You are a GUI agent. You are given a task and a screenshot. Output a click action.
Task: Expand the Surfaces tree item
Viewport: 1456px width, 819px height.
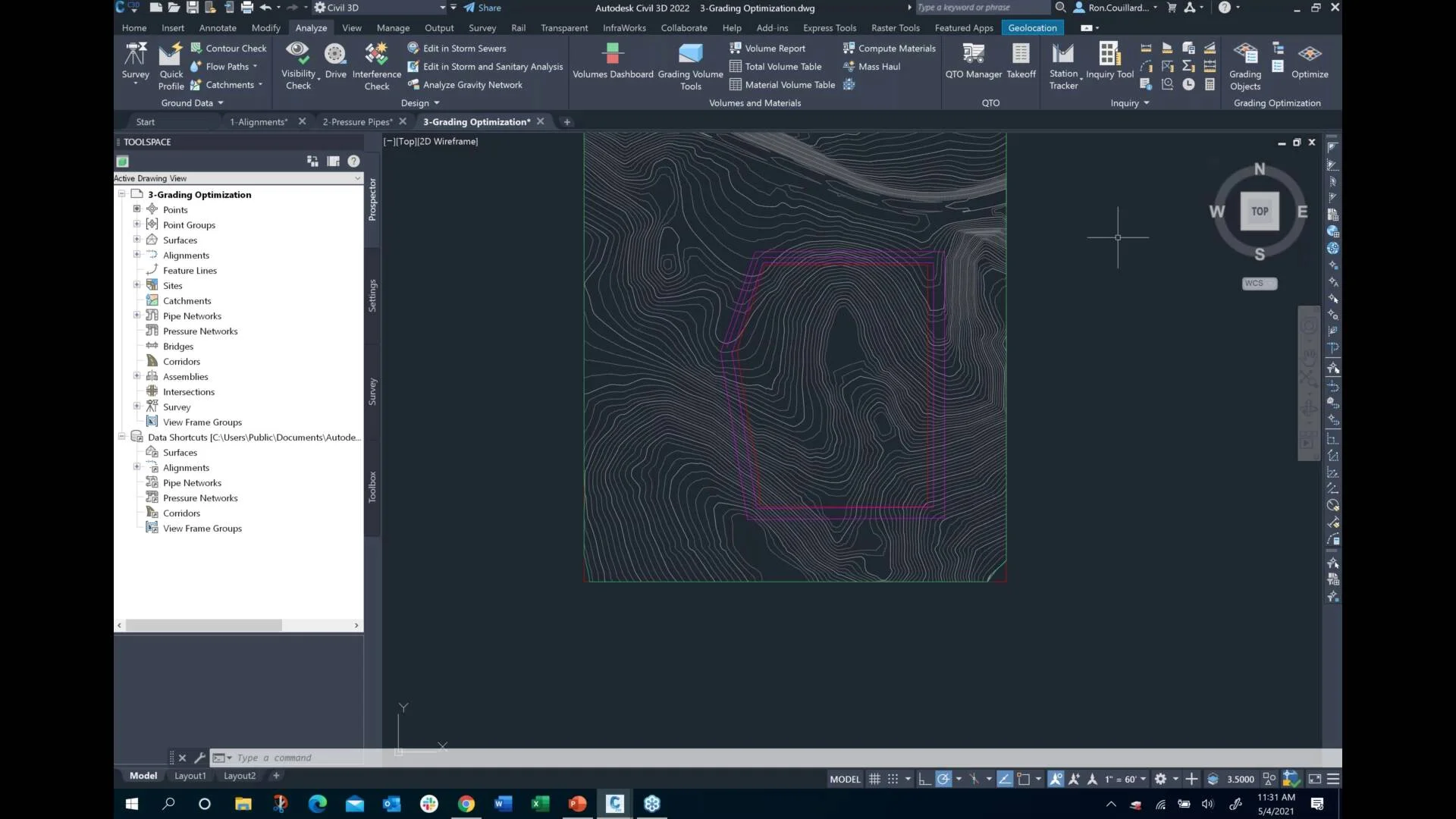[136, 239]
